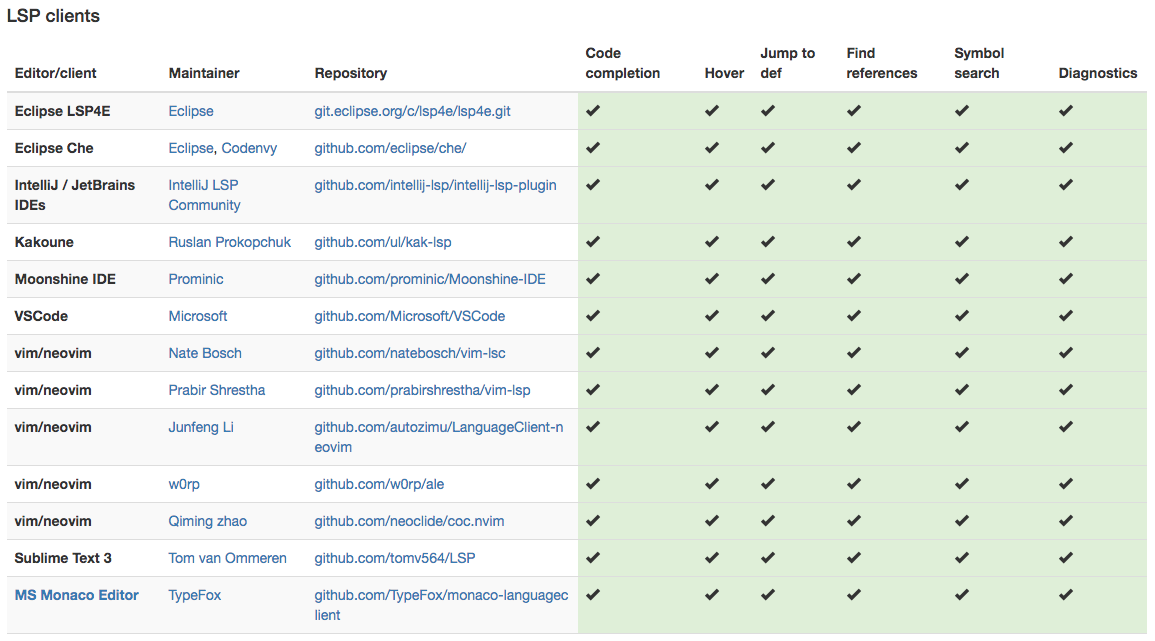
Task: Click Diagnostics checkmark in VSCode row
Action: coord(1066,315)
